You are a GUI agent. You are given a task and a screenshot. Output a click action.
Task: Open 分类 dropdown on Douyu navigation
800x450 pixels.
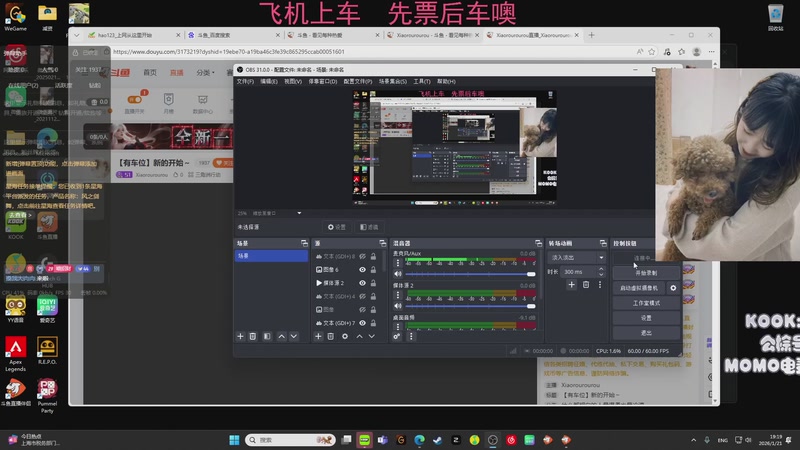[x=206, y=72]
